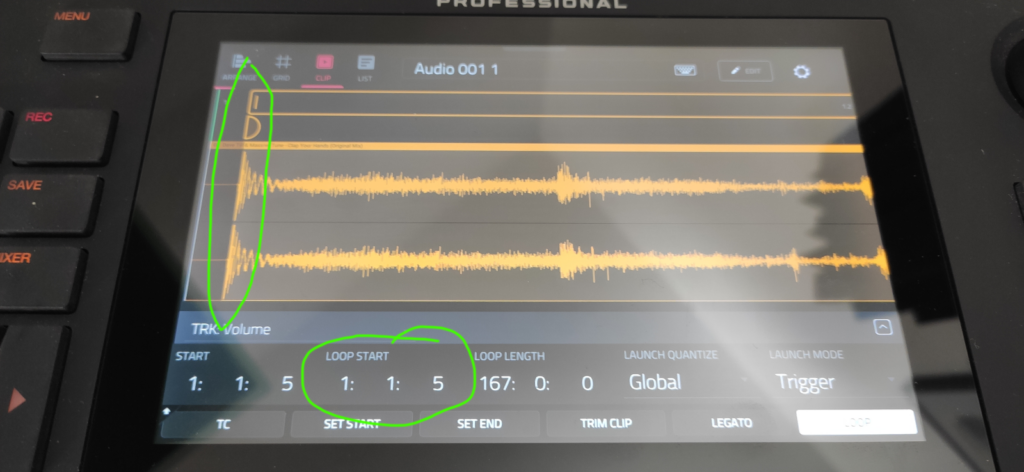Open the pencil Edit button

pyautogui.click(x=745, y=71)
